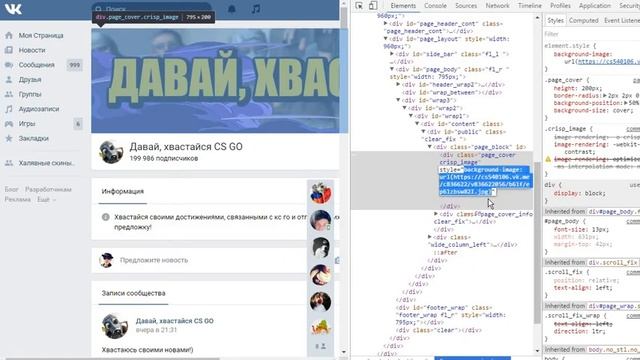The image size is (640, 360).
Task: Click the Реклама footer link
Action: pos(18,199)
